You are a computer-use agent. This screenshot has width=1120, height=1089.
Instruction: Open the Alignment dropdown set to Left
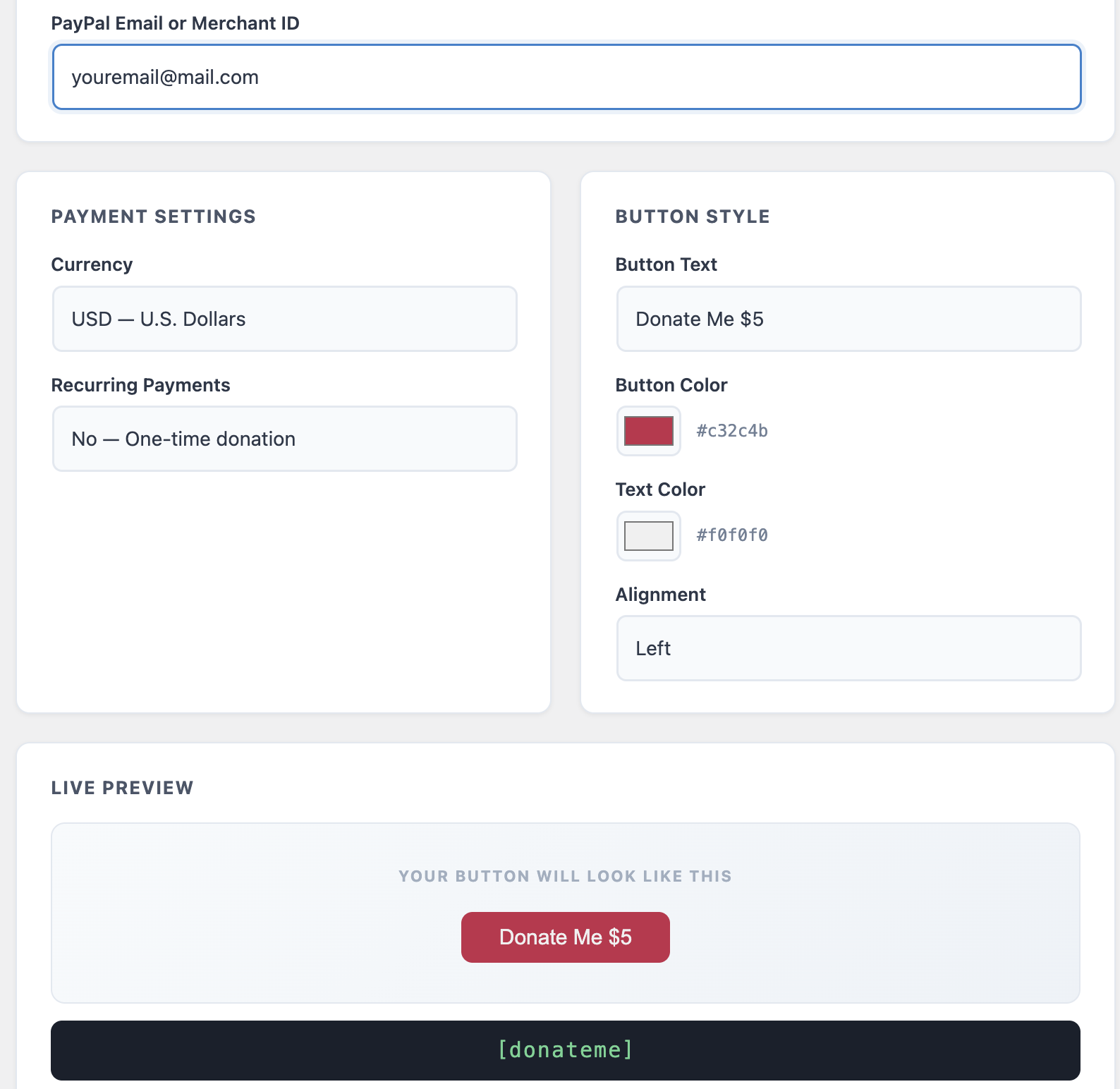[x=848, y=648]
